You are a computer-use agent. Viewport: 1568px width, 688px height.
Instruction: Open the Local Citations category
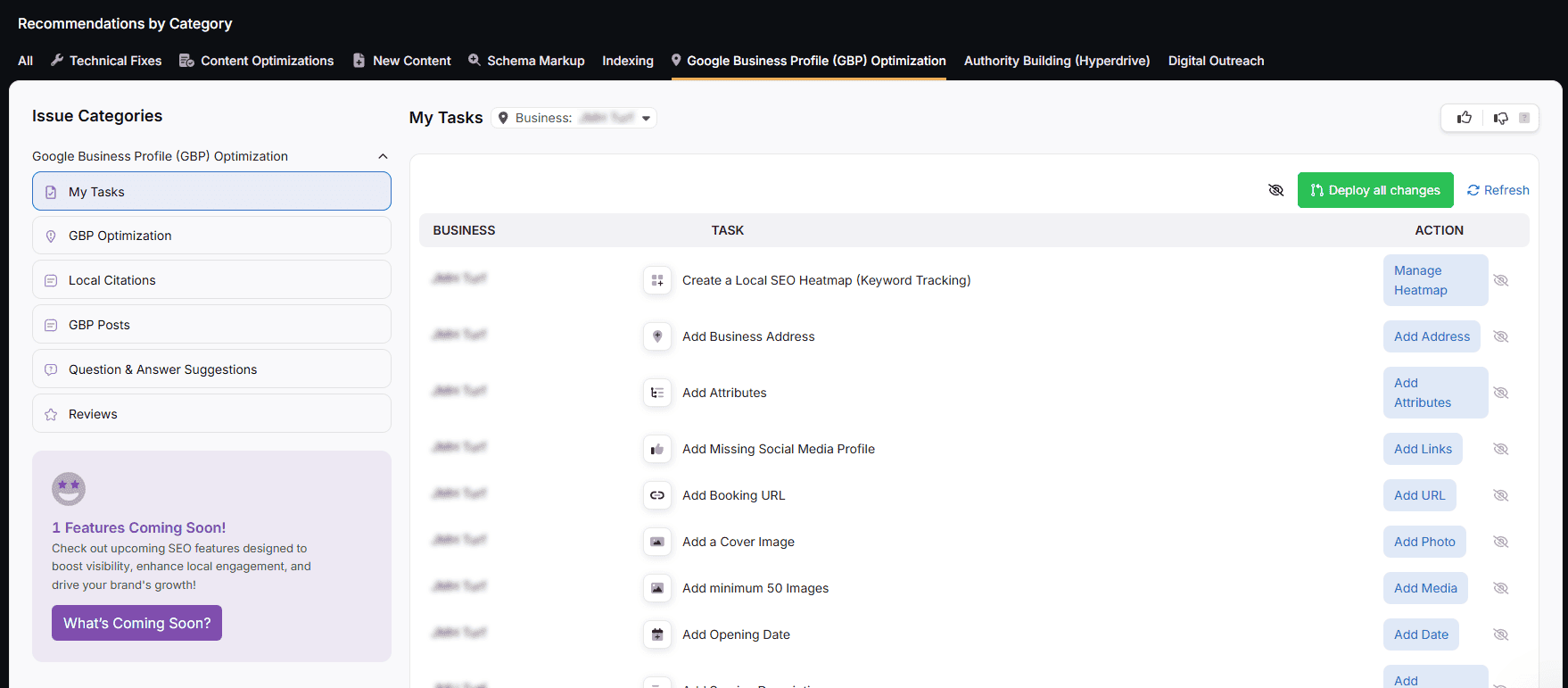211,280
